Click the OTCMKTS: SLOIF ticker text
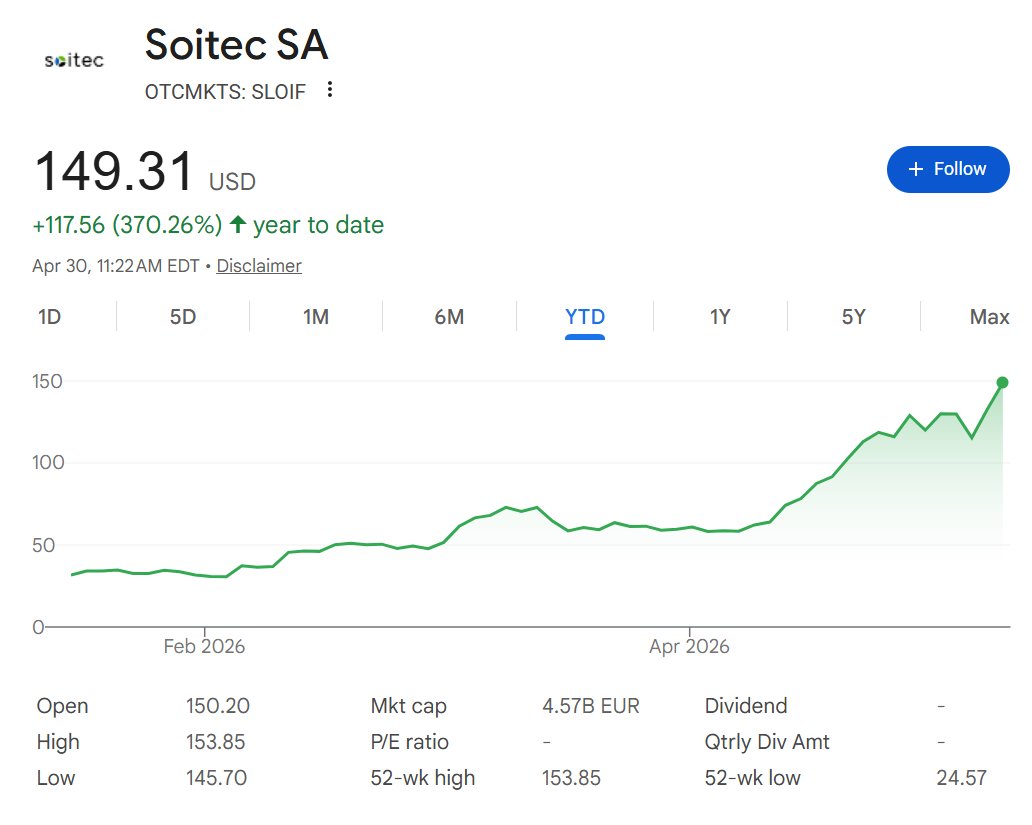 tap(225, 92)
